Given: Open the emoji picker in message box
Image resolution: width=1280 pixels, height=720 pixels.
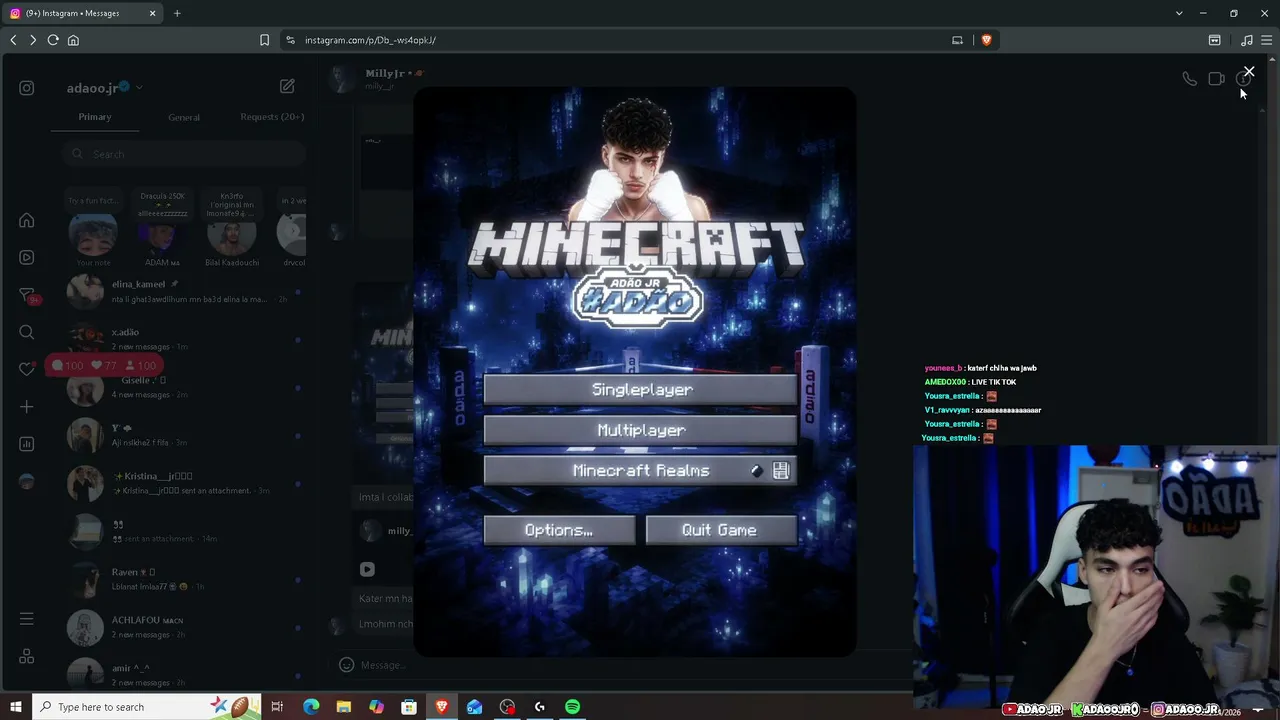Looking at the screenshot, I should [x=346, y=665].
